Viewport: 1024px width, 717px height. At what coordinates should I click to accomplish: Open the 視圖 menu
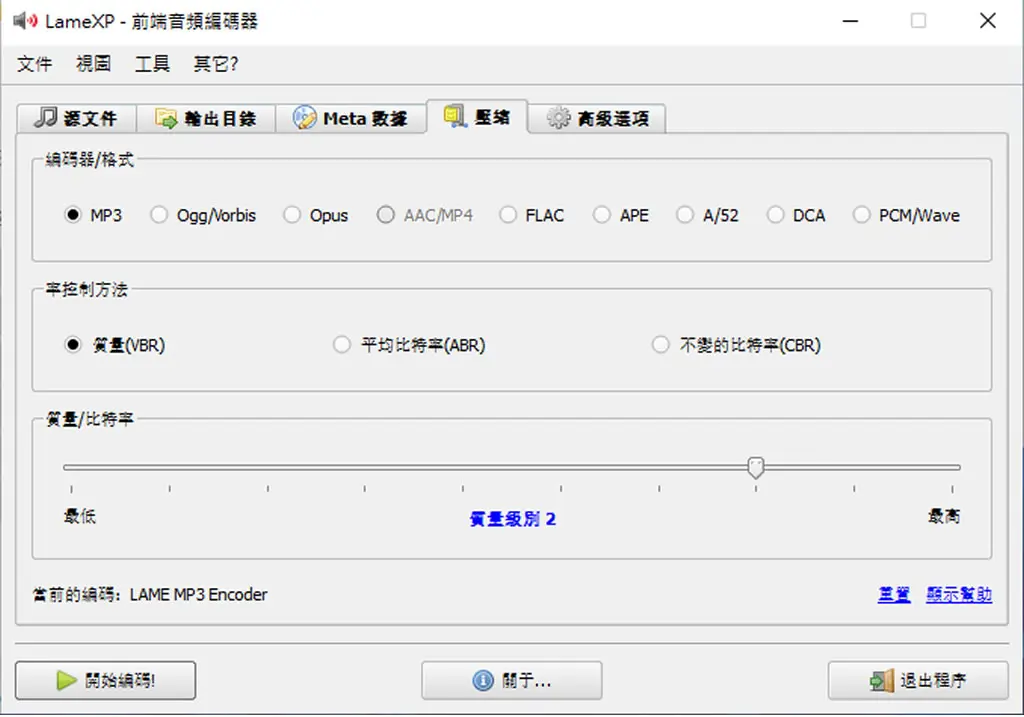pos(93,63)
